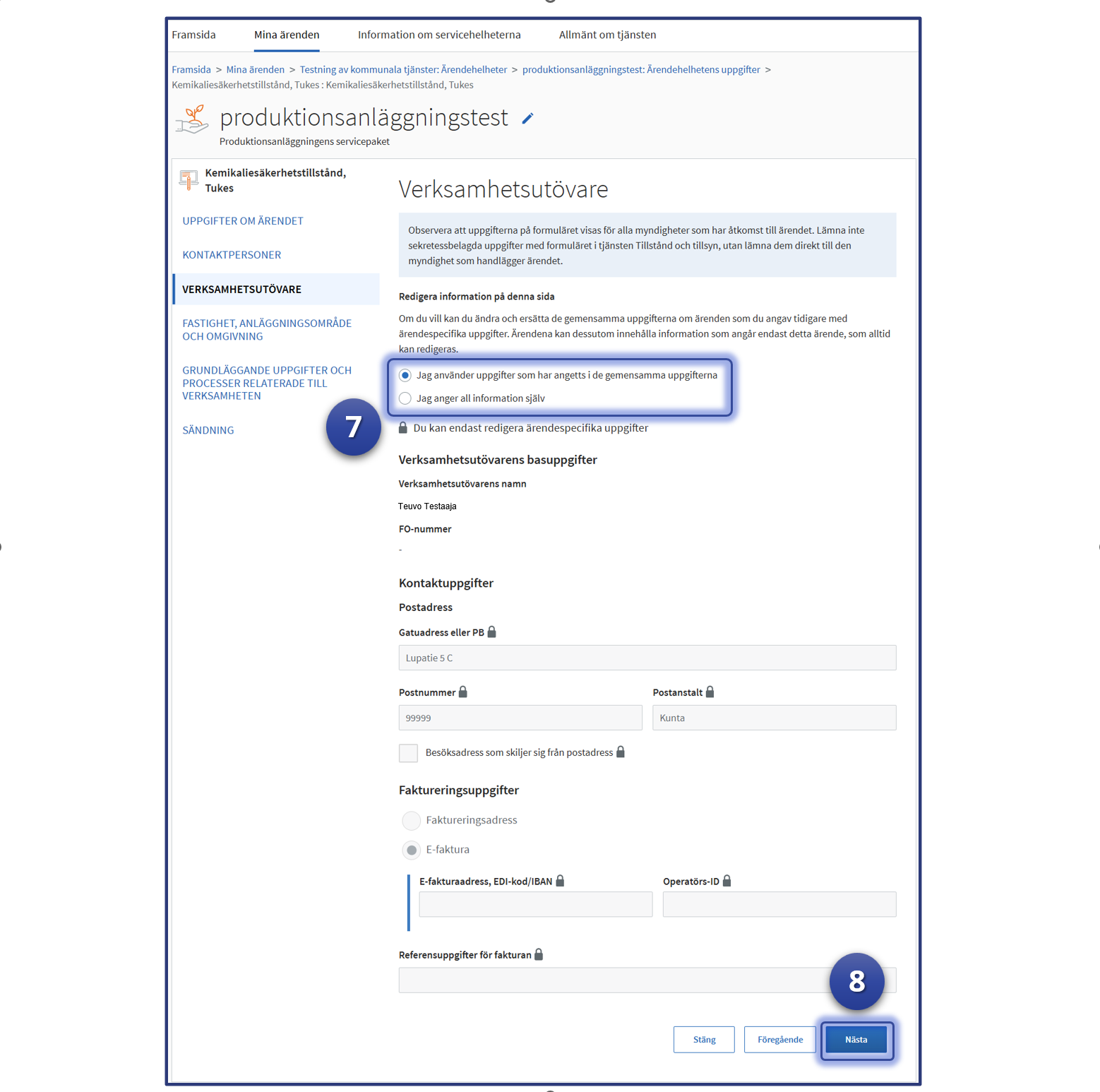Click the plant-in-hand service package icon
1100x1092 pixels.
192,119
